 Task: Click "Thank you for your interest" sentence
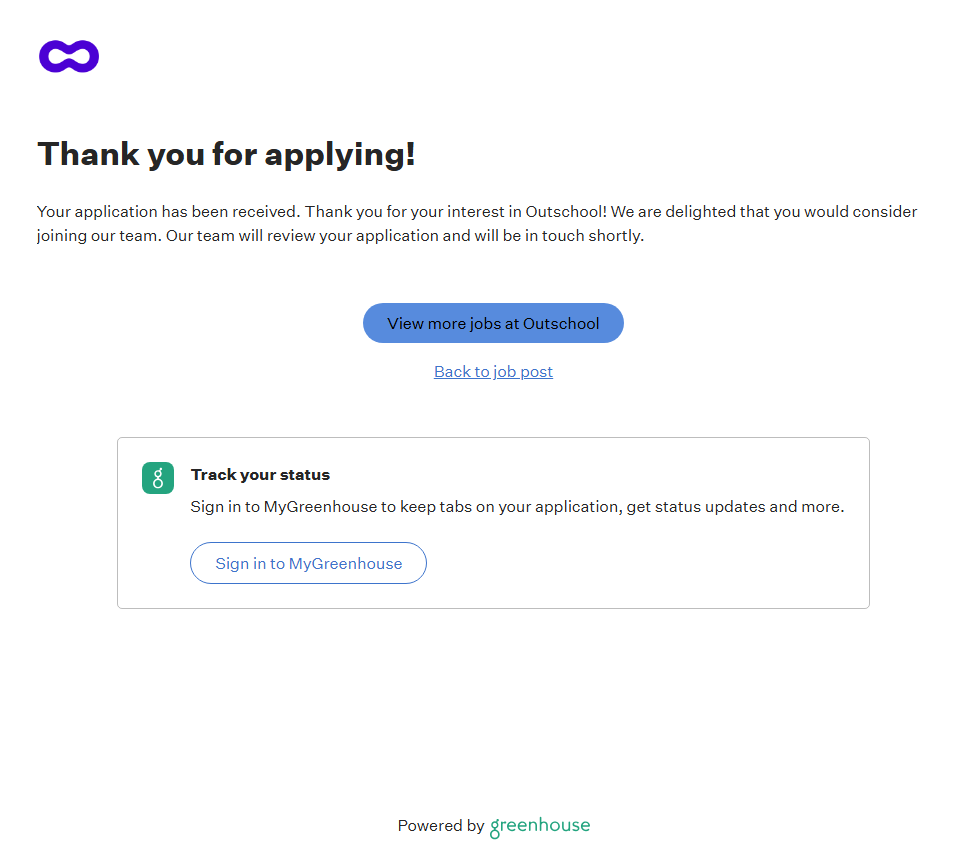click(x=404, y=212)
